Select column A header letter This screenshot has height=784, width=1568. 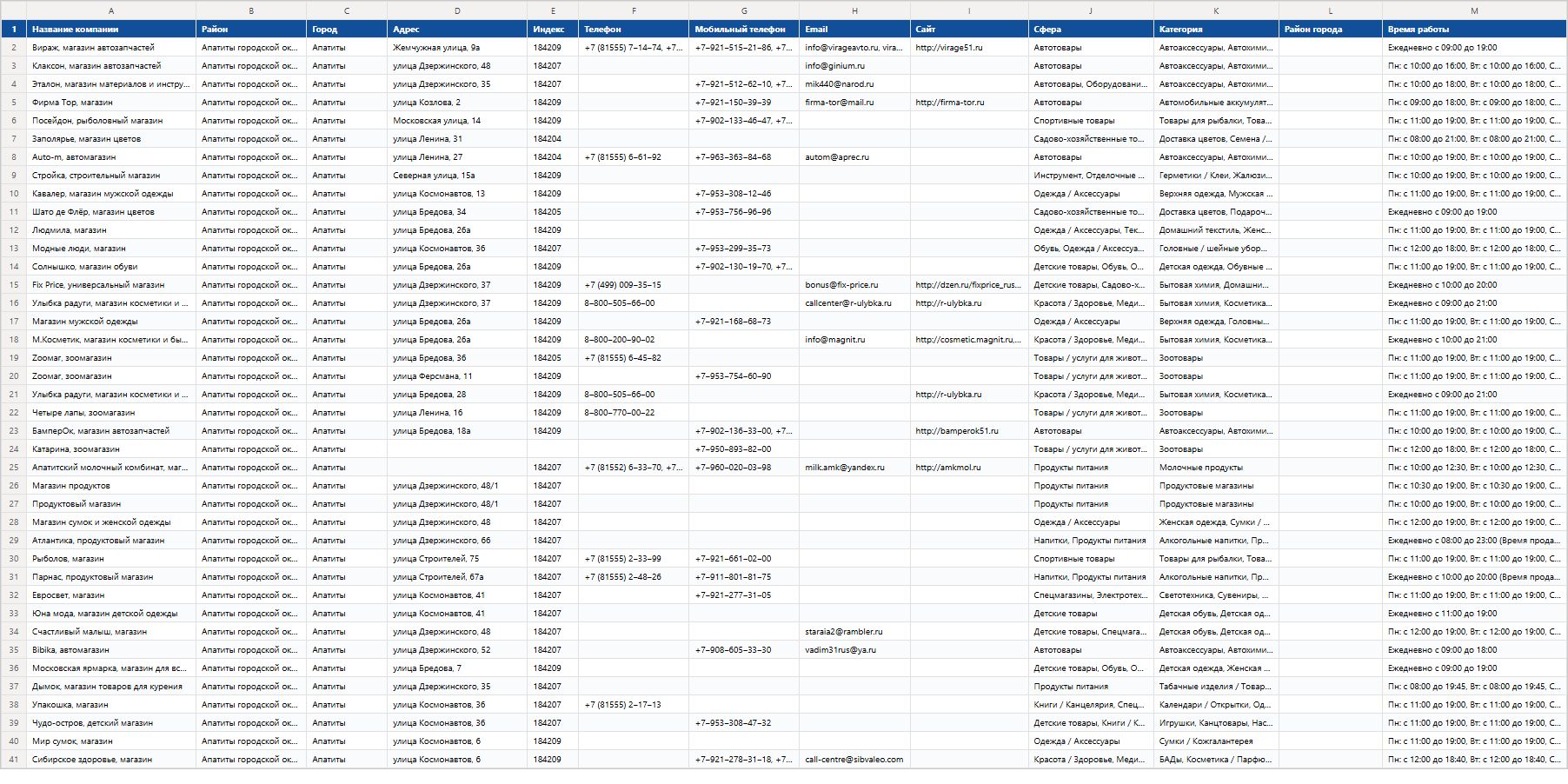[x=111, y=10]
